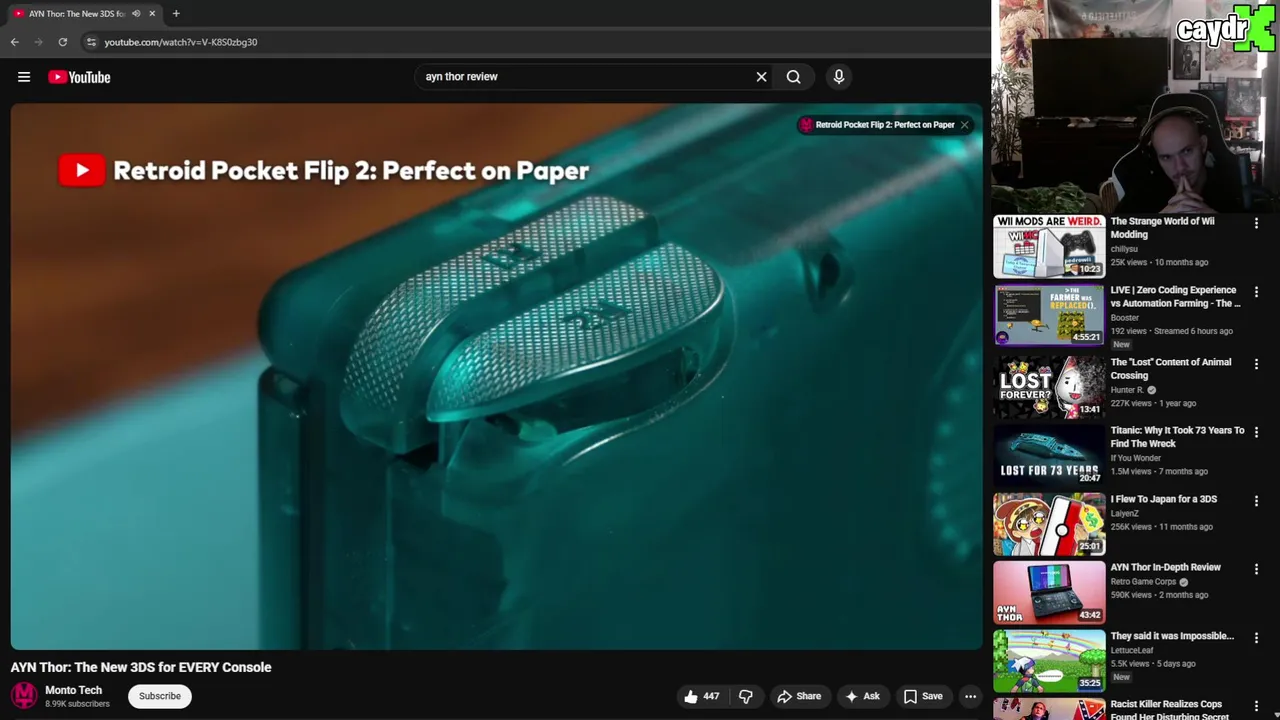Open 'The Strange World of Wii Modding' thumbnail
Viewport: 1280px width, 720px height.
pos(1049,246)
